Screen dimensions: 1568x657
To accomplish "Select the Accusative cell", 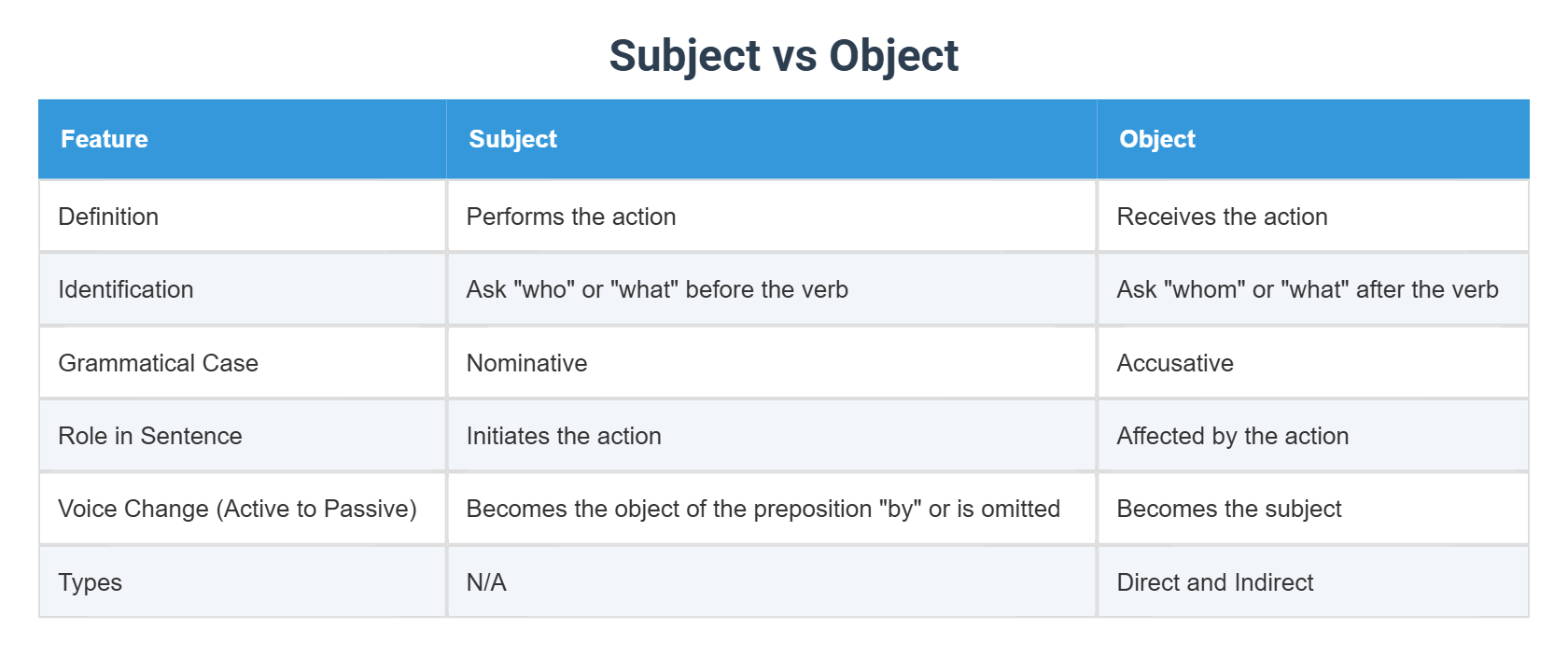I will [x=1313, y=363].
